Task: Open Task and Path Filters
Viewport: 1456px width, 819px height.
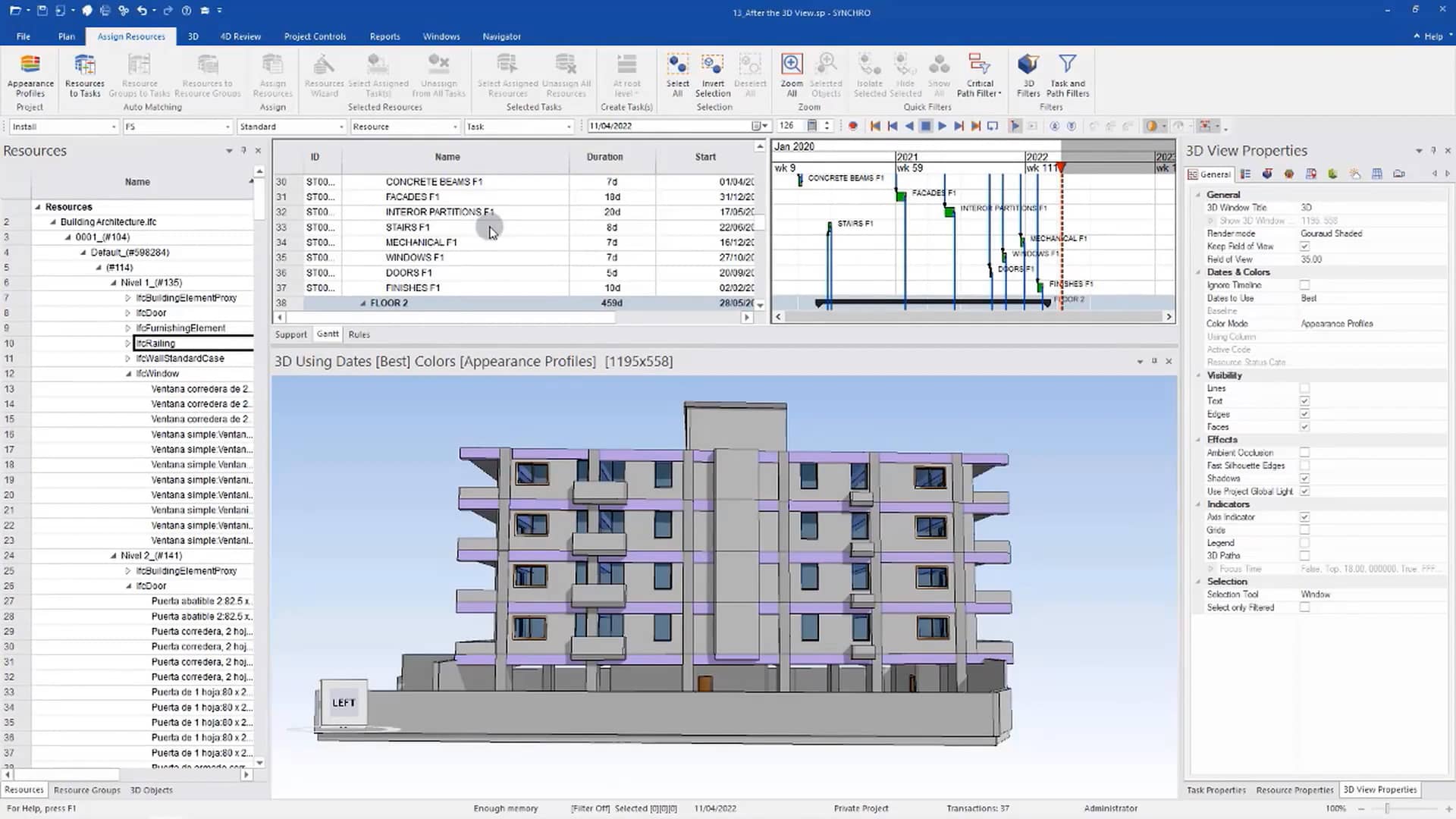Action: (x=1067, y=76)
